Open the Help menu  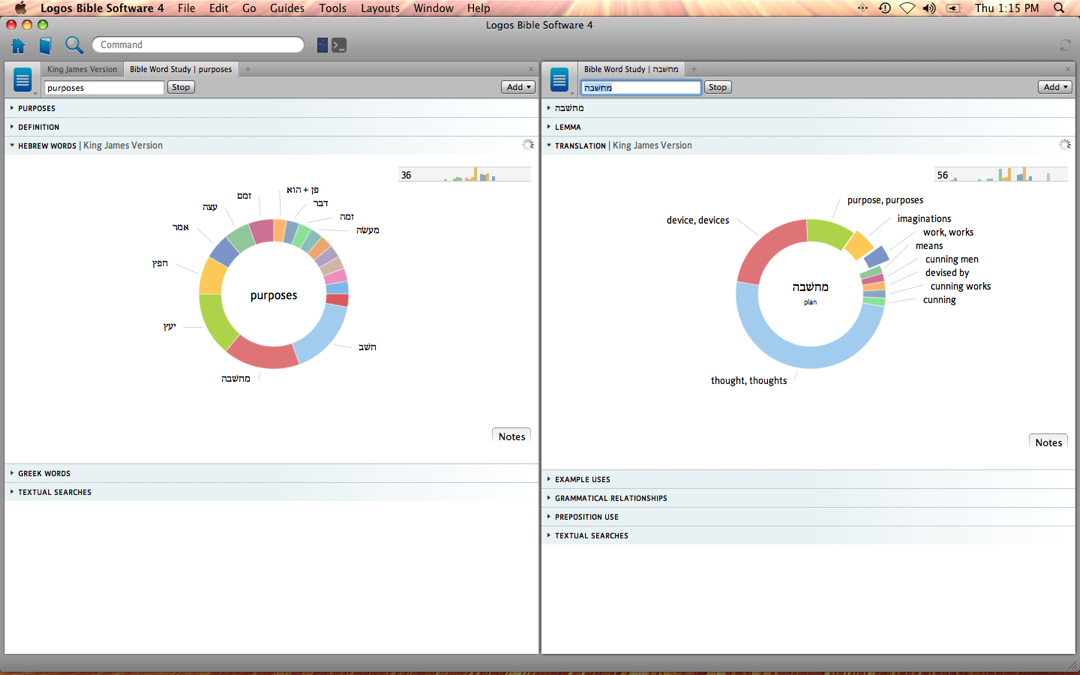click(x=479, y=8)
